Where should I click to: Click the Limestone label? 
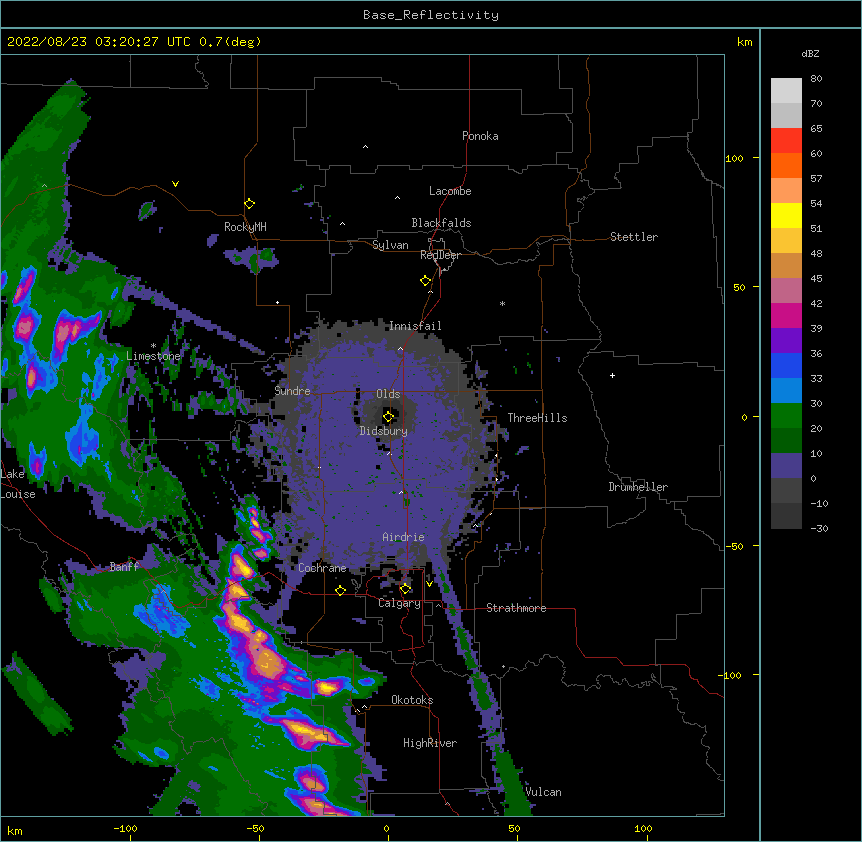pos(153,356)
